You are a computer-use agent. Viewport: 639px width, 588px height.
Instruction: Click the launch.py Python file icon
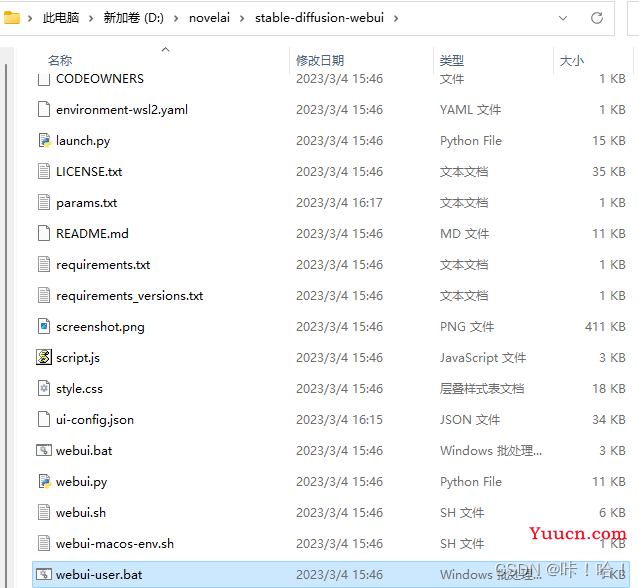(x=44, y=141)
